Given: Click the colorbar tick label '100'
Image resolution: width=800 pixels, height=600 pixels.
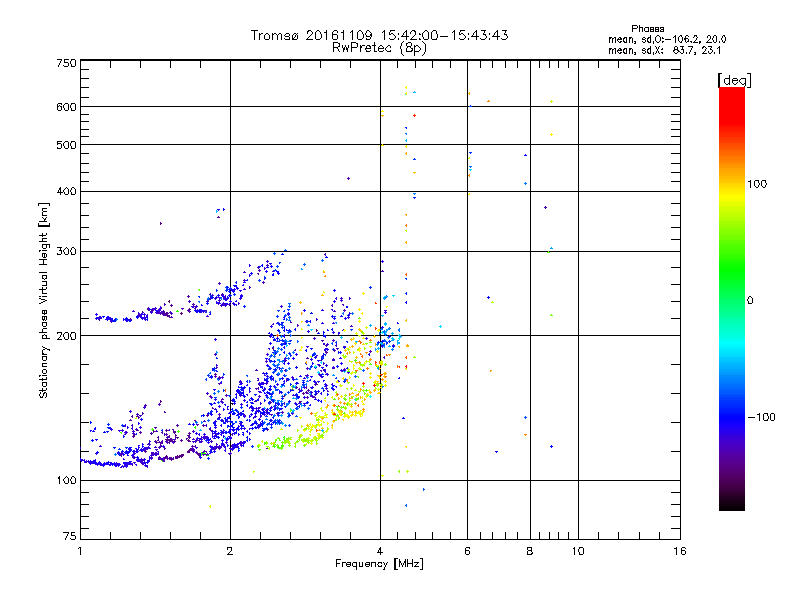Looking at the screenshot, I should click(x=757, y=184).
